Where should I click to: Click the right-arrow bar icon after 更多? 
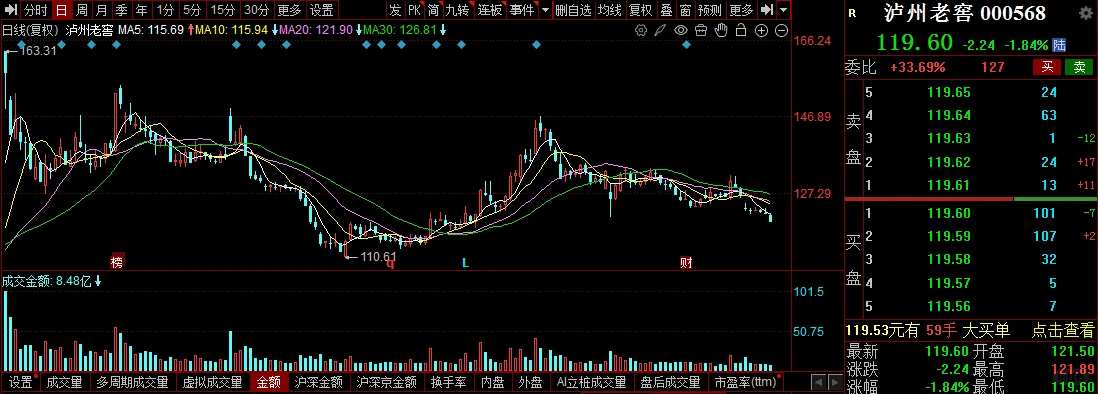click(x=767, y=10)
